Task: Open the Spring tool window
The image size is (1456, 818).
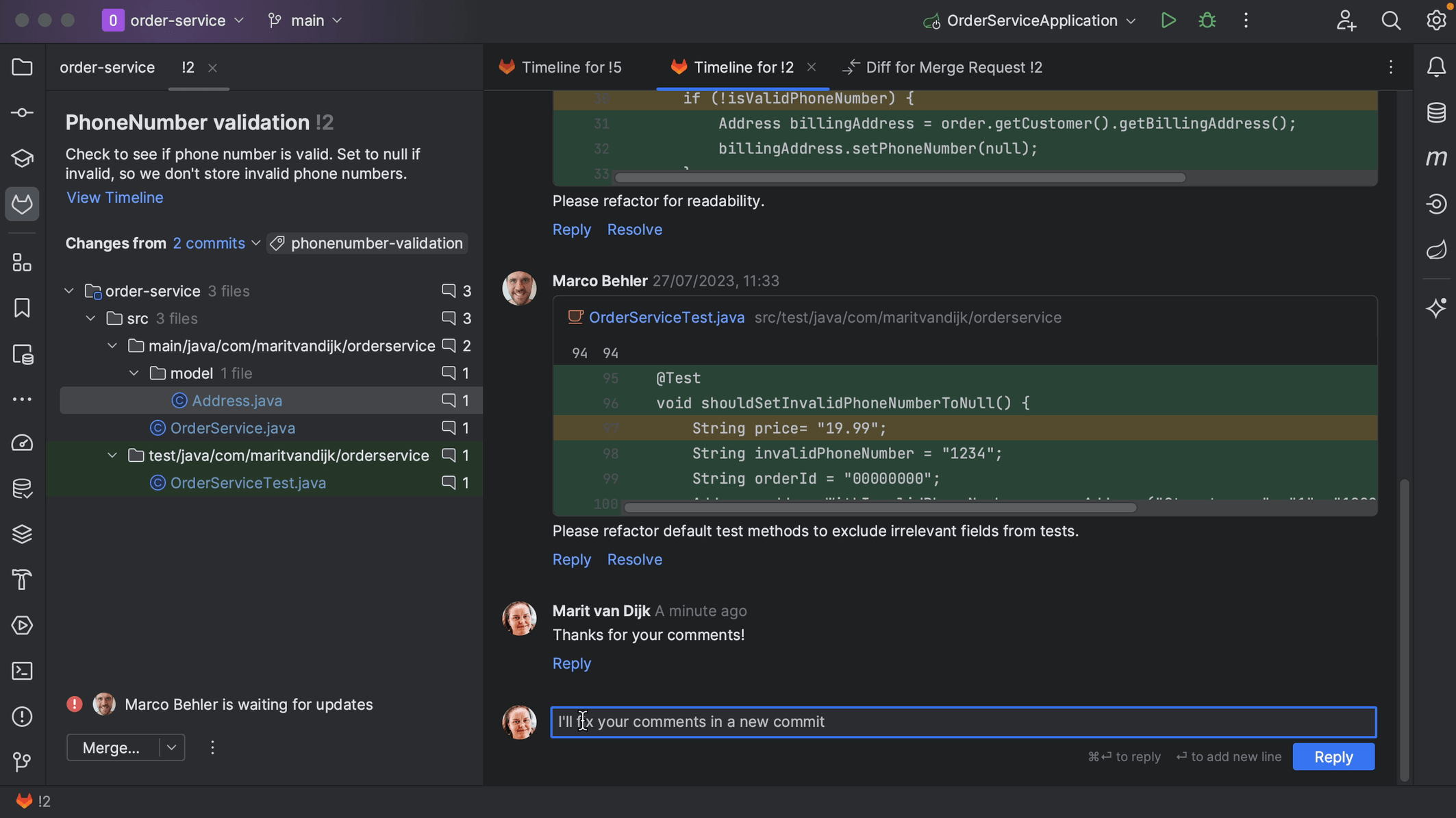Action: tap(1436, 249)
